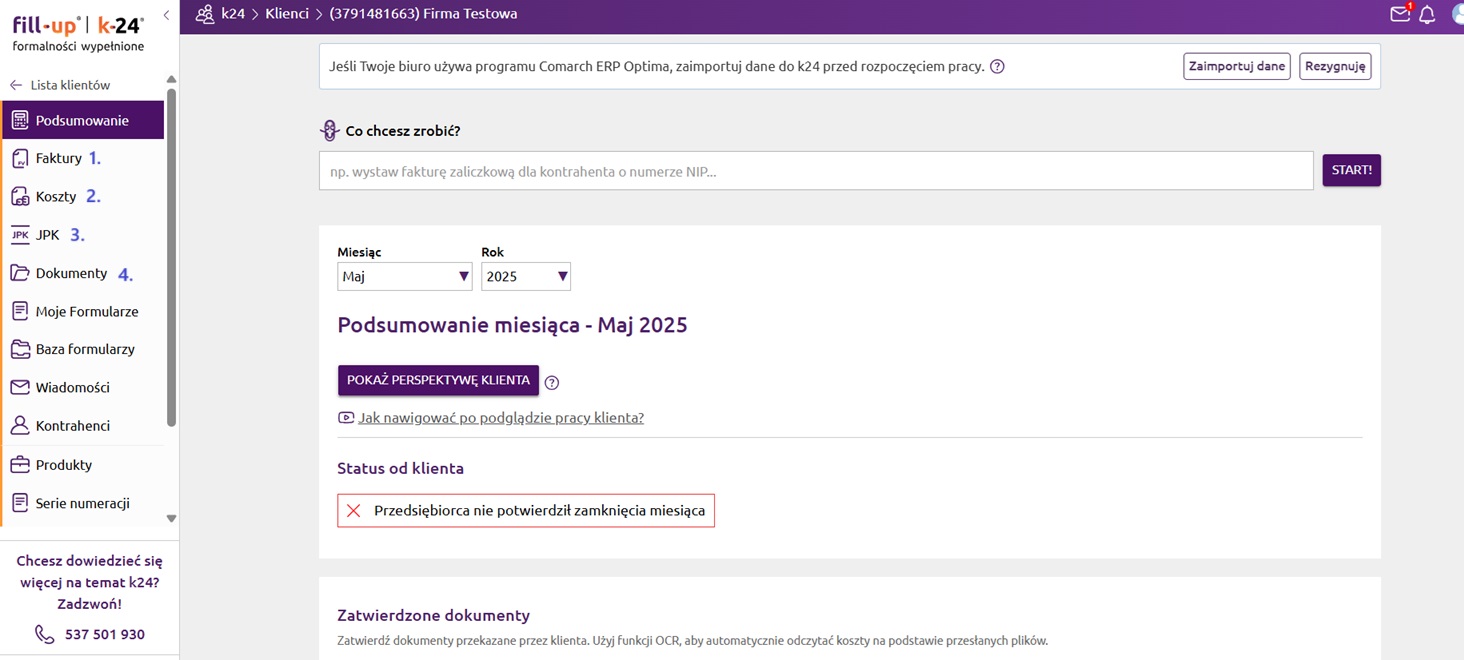Click the Comarch ERP Optima banner text

tap(657, 67)
